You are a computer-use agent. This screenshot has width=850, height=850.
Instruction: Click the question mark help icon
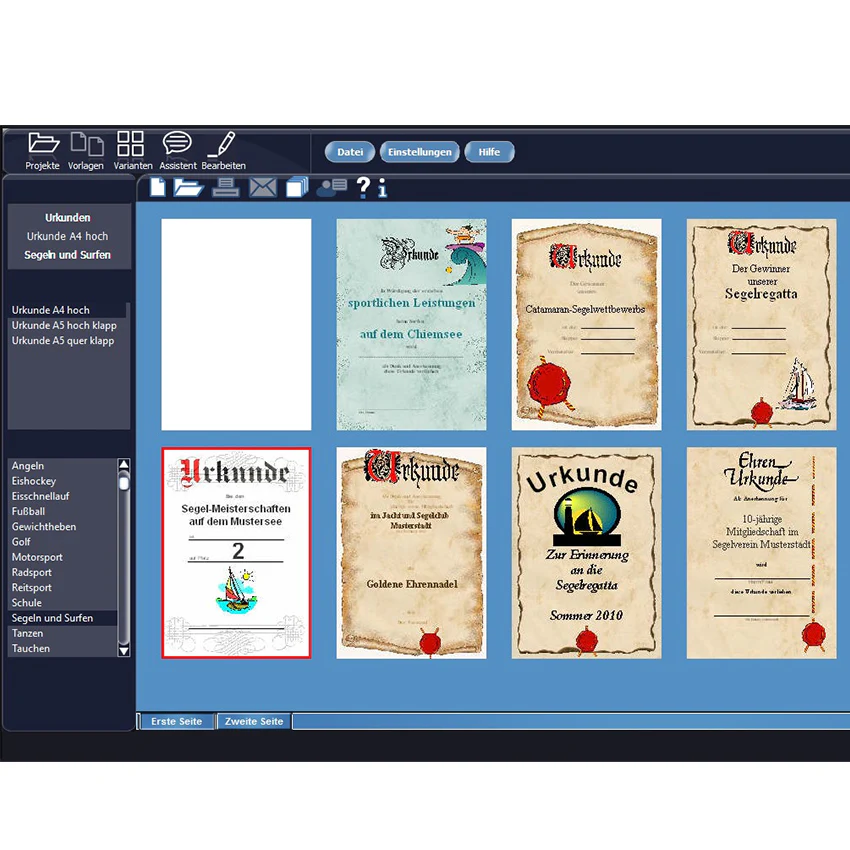pyautogui.click(x=363, y=188)
